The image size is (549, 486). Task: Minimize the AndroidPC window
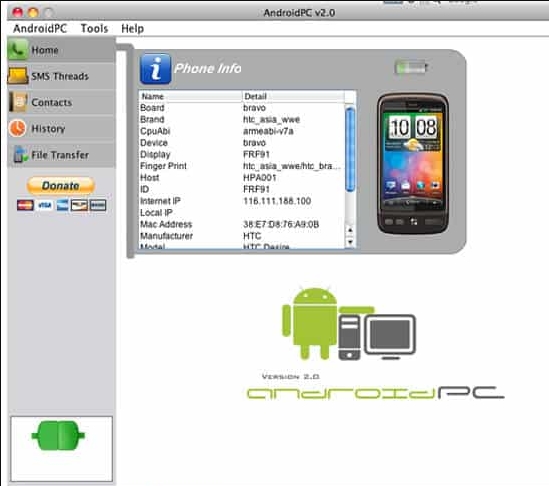[x=33, y=13]
